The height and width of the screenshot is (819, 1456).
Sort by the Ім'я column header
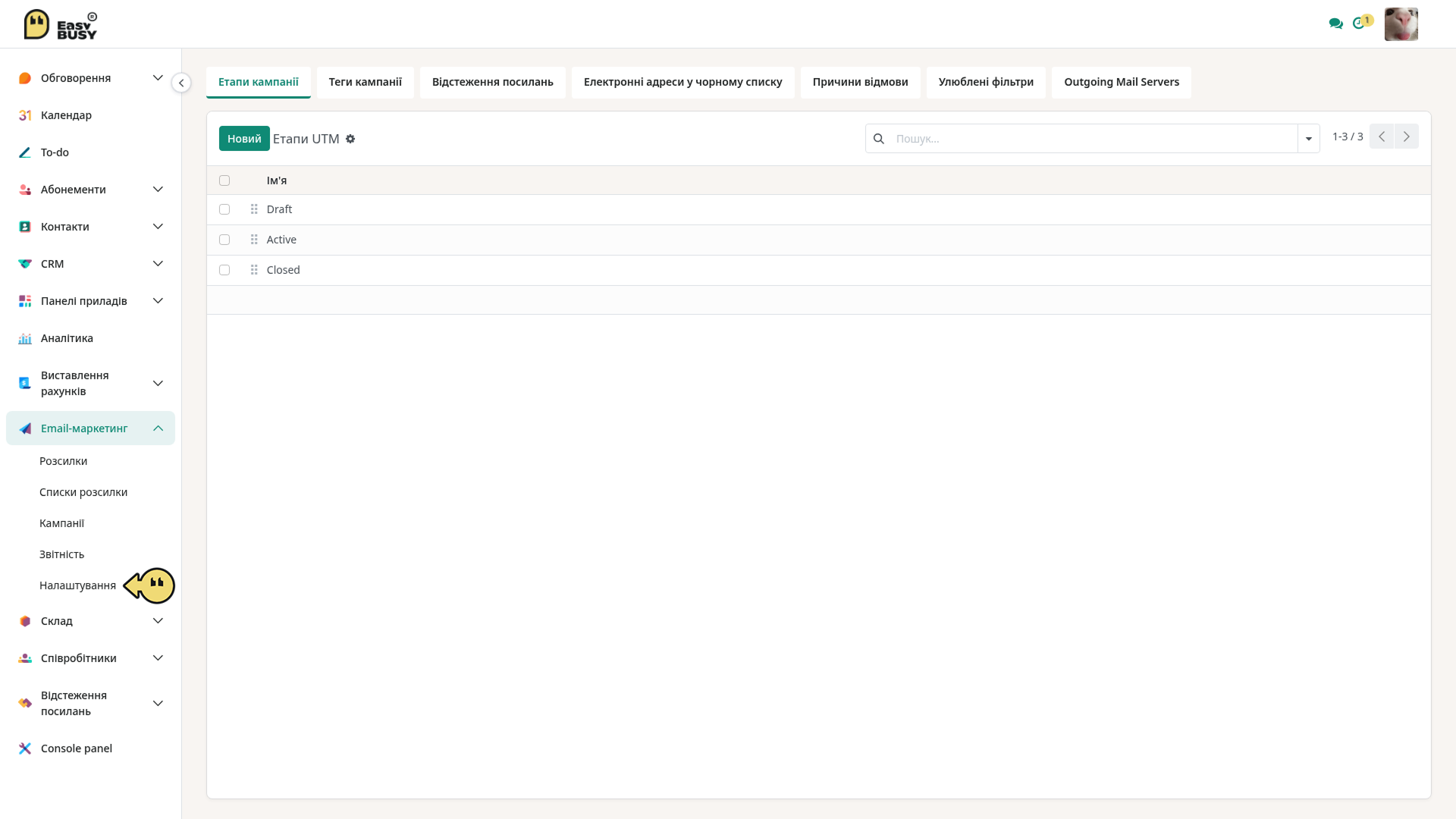tap(277, 180)
